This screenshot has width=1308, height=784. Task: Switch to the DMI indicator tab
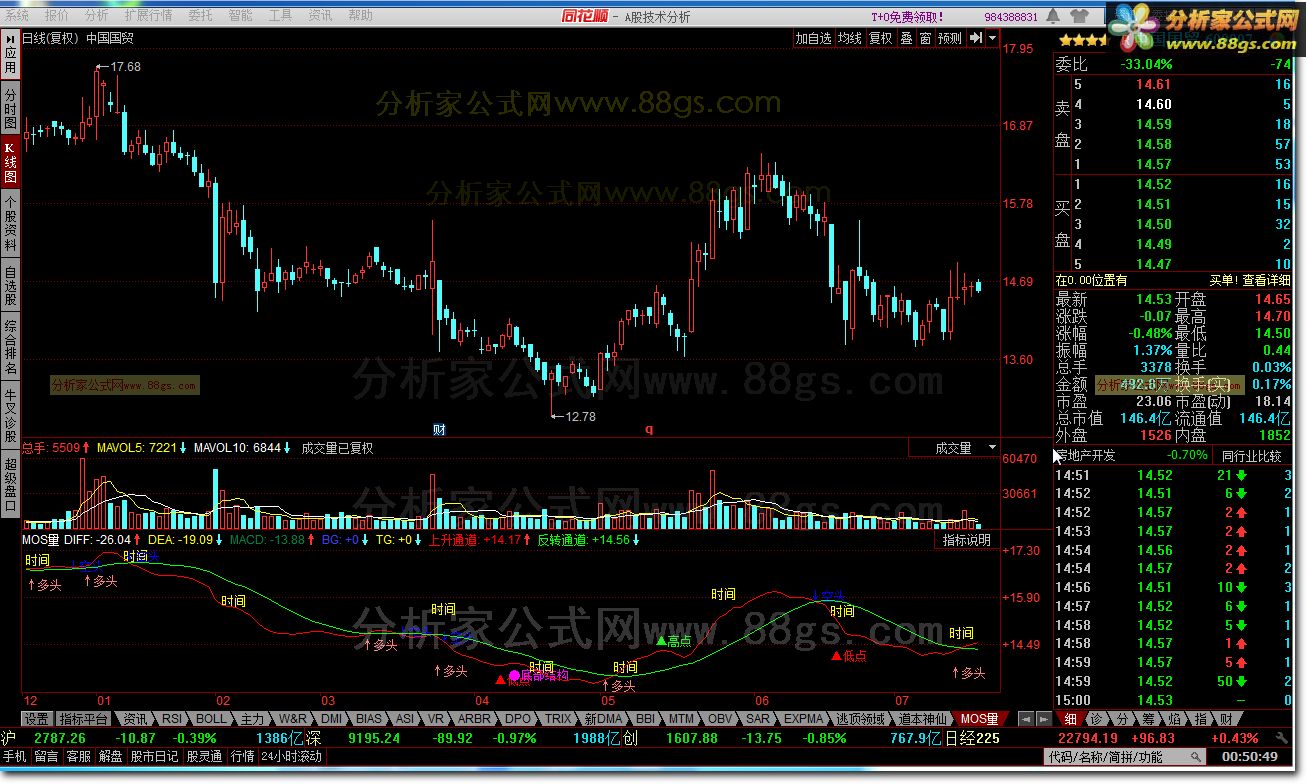click(x=331, y=719)
